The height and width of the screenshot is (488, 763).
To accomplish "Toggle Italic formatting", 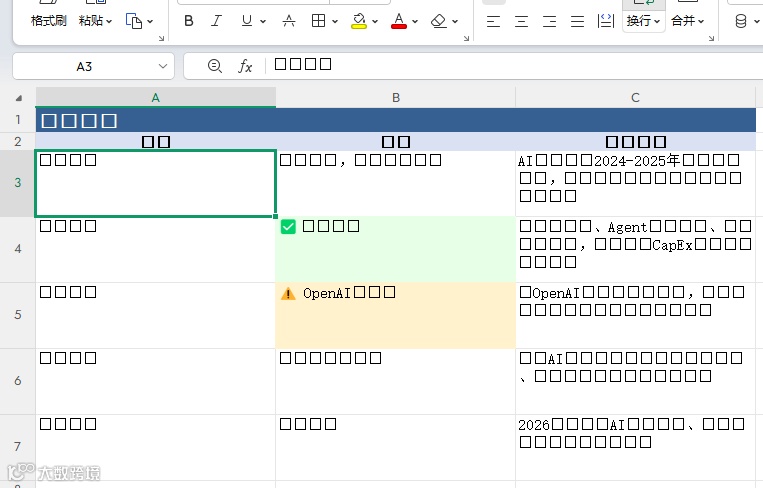I will point(217,21).
